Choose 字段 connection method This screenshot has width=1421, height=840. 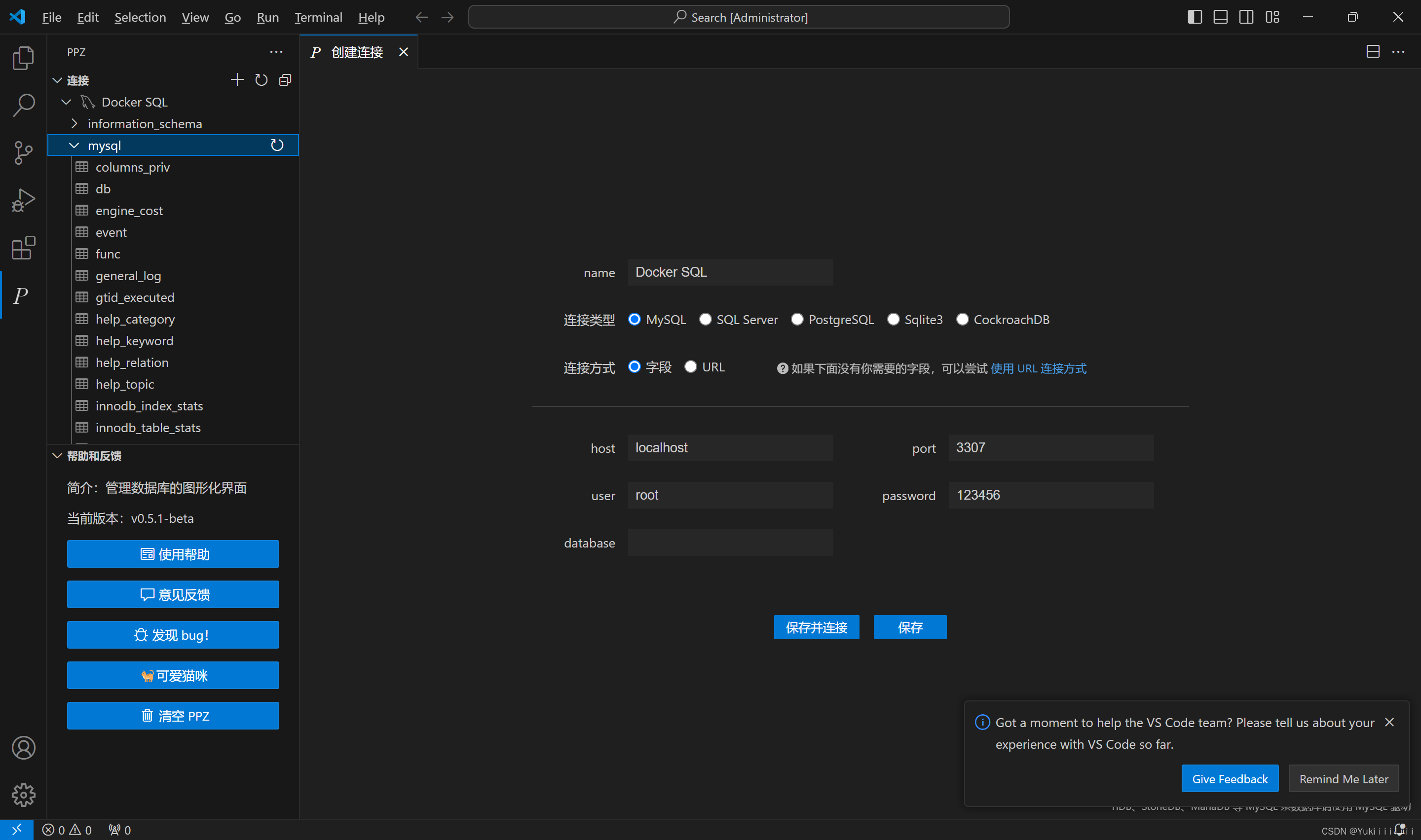point(635,367)
